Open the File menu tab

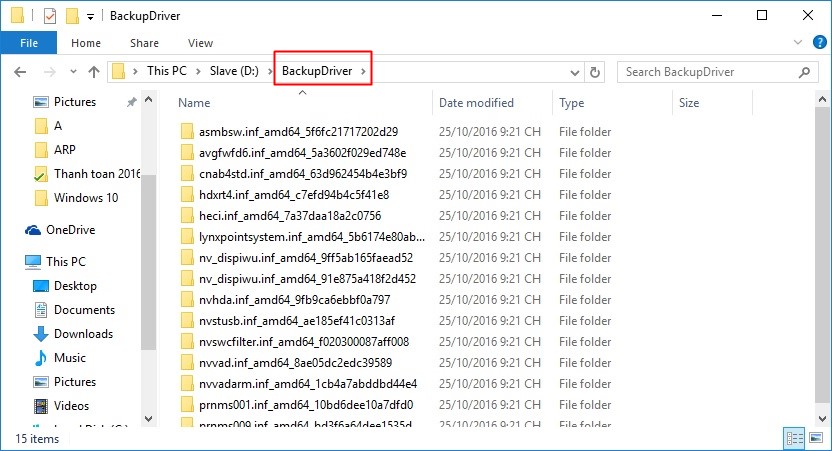point(29,43)
